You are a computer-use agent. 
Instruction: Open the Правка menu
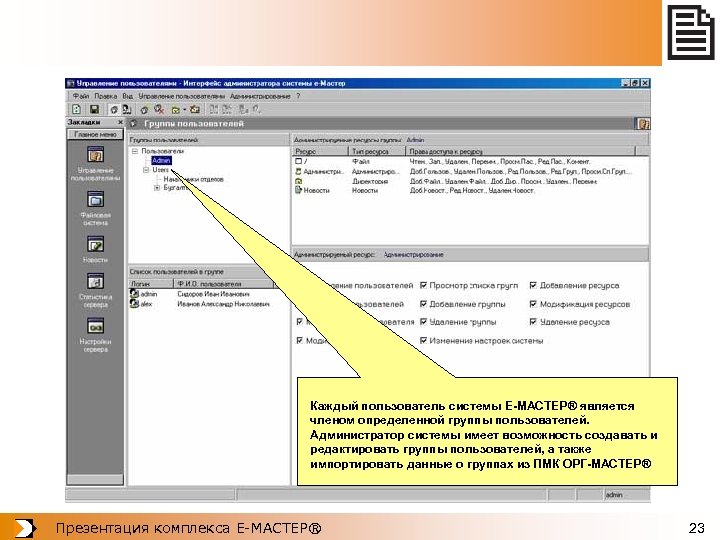pos(106,96)
